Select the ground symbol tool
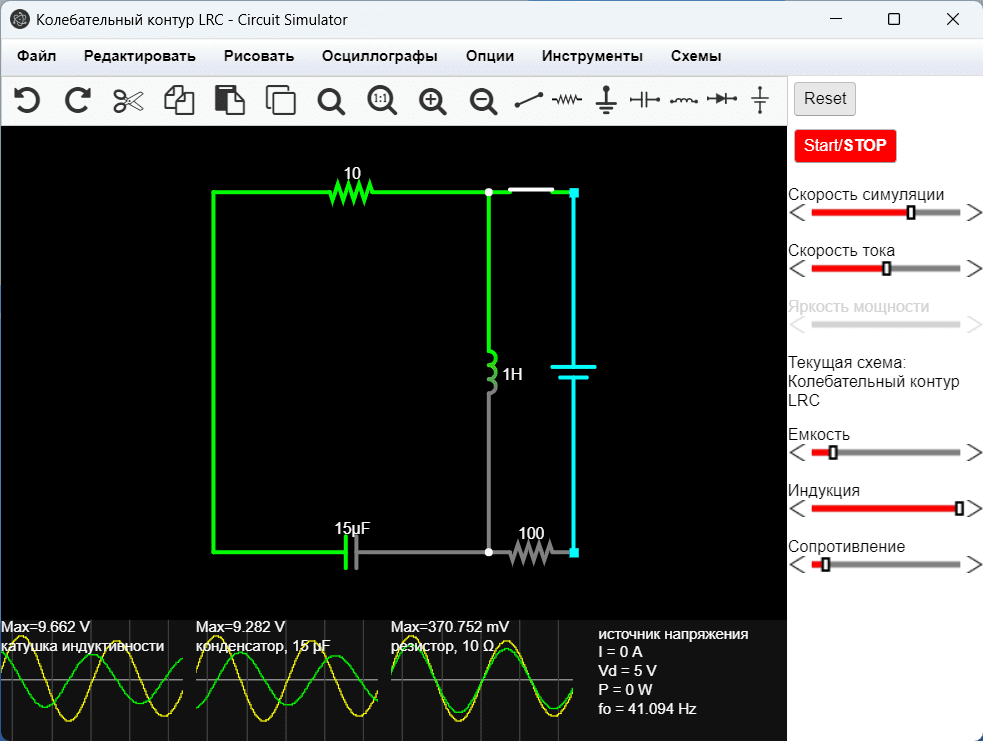 pyautogui.click(x=605, y=100)
